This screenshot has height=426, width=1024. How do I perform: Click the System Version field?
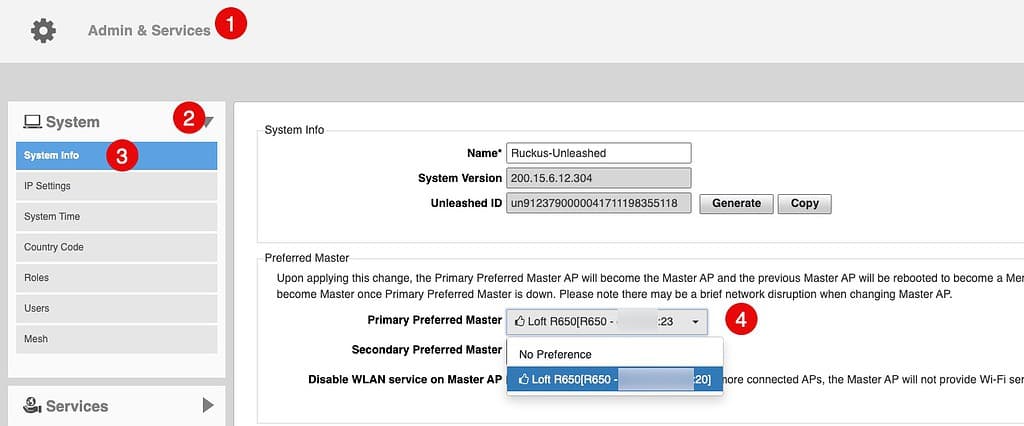point(598,178)
